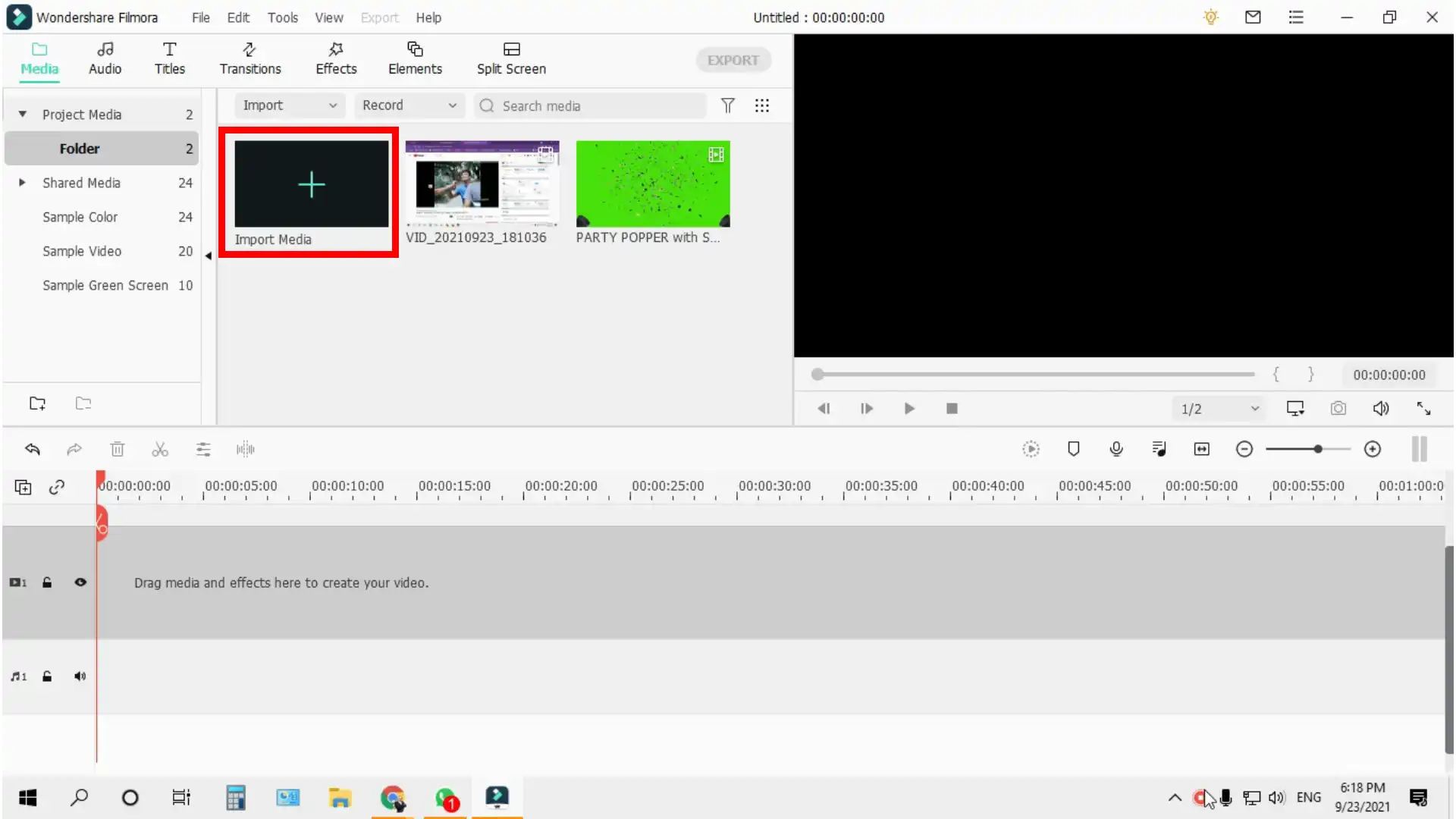Click the timeline zoom slider handle
The image size is (1456, 819).
click(x=1318, y=449)
